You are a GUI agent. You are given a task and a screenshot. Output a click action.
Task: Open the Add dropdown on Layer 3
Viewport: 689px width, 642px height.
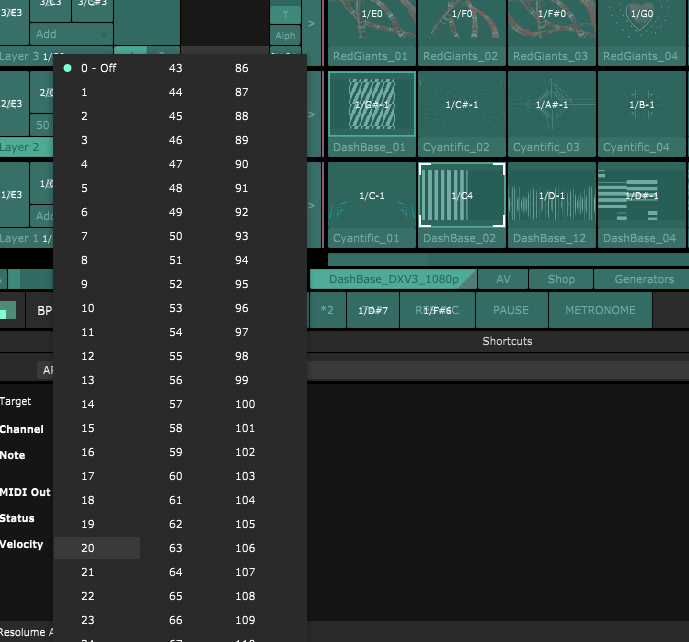tap(70, 34)
